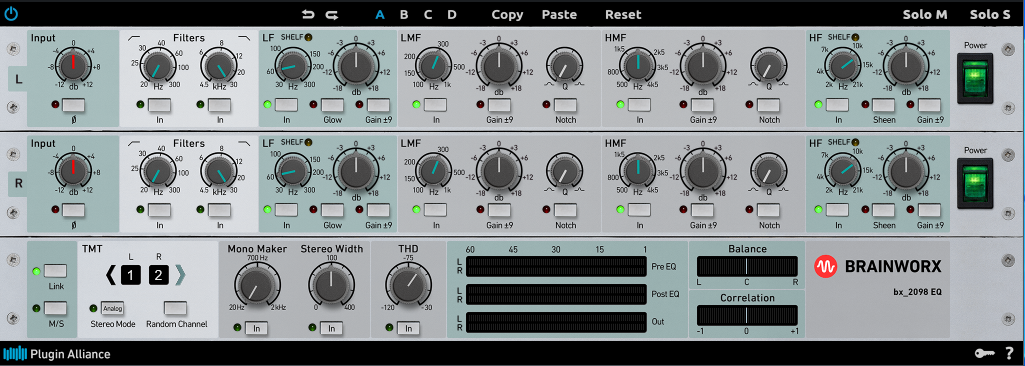This screenshot has height=366, width=1025.
Task: Click the Pre EQ level meter
Action: pyautogui.click(x=557, y=266)
